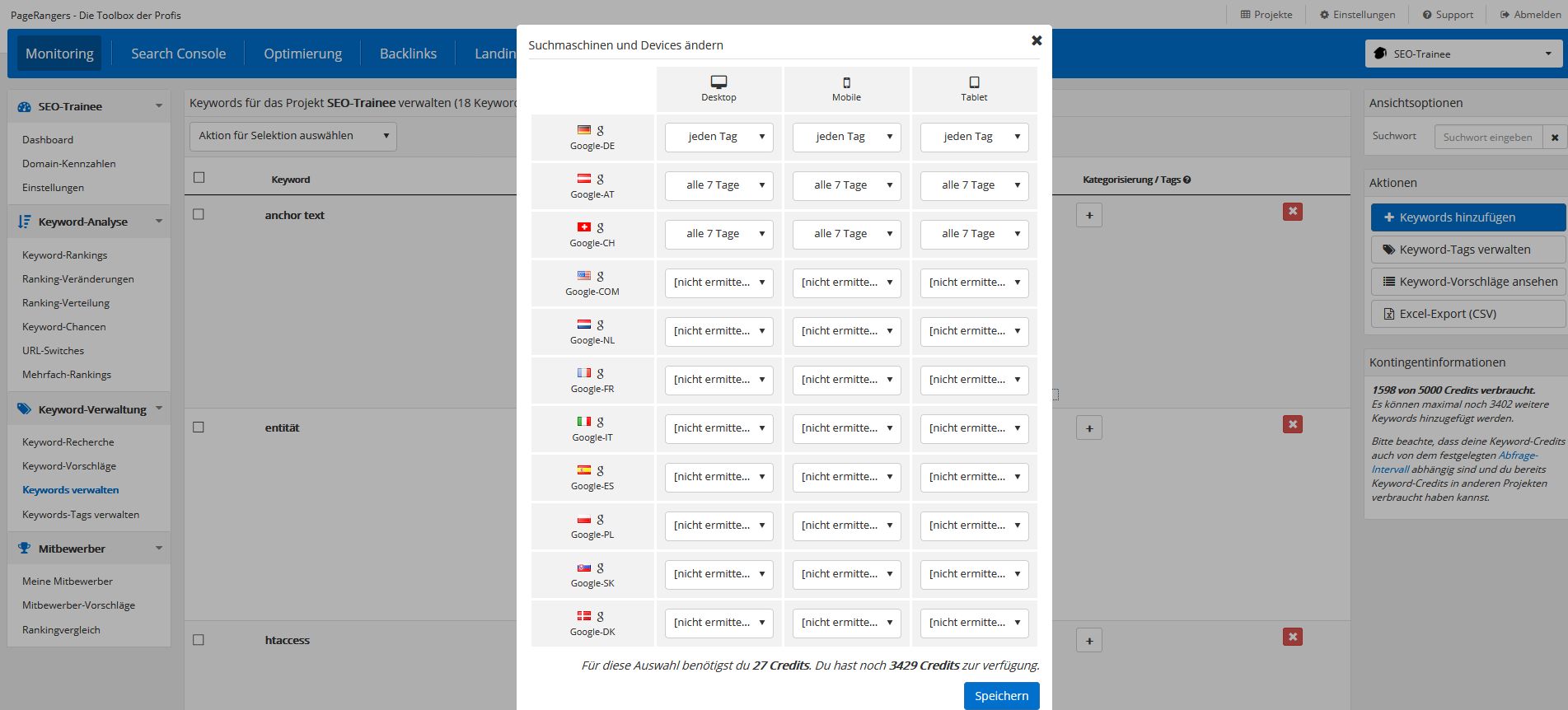Switch to the Search Console tab
The width and height of the screenshot is (1568, 710).
178,54
